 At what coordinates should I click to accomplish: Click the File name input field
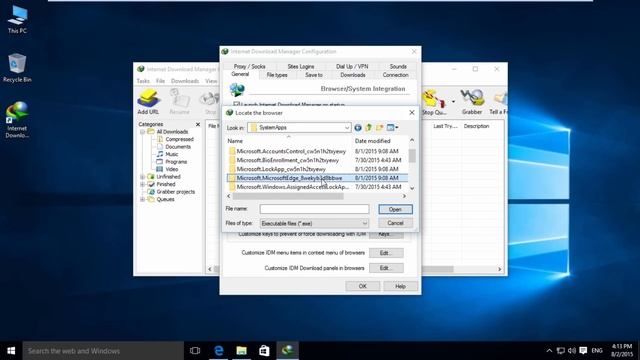314,209
